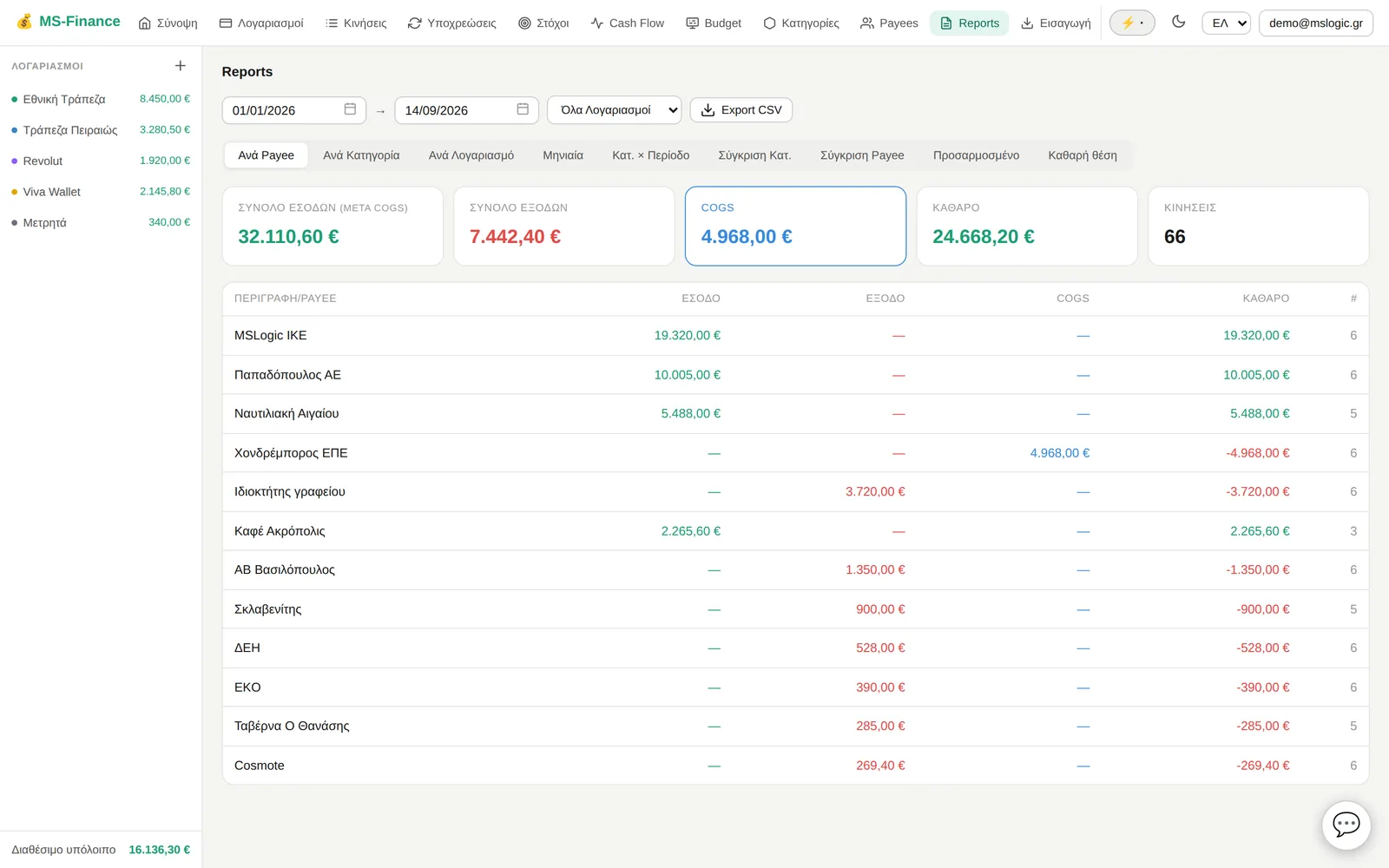Toggle dark mode with the moon icon

[x=1178, y=23]
